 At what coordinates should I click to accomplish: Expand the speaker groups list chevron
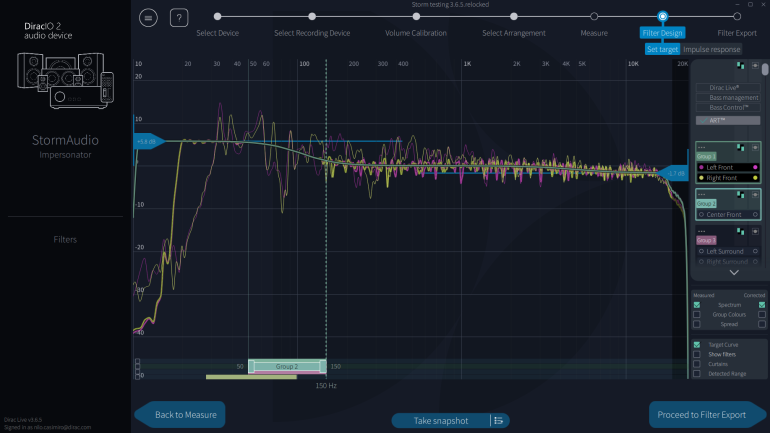(733, 272)
